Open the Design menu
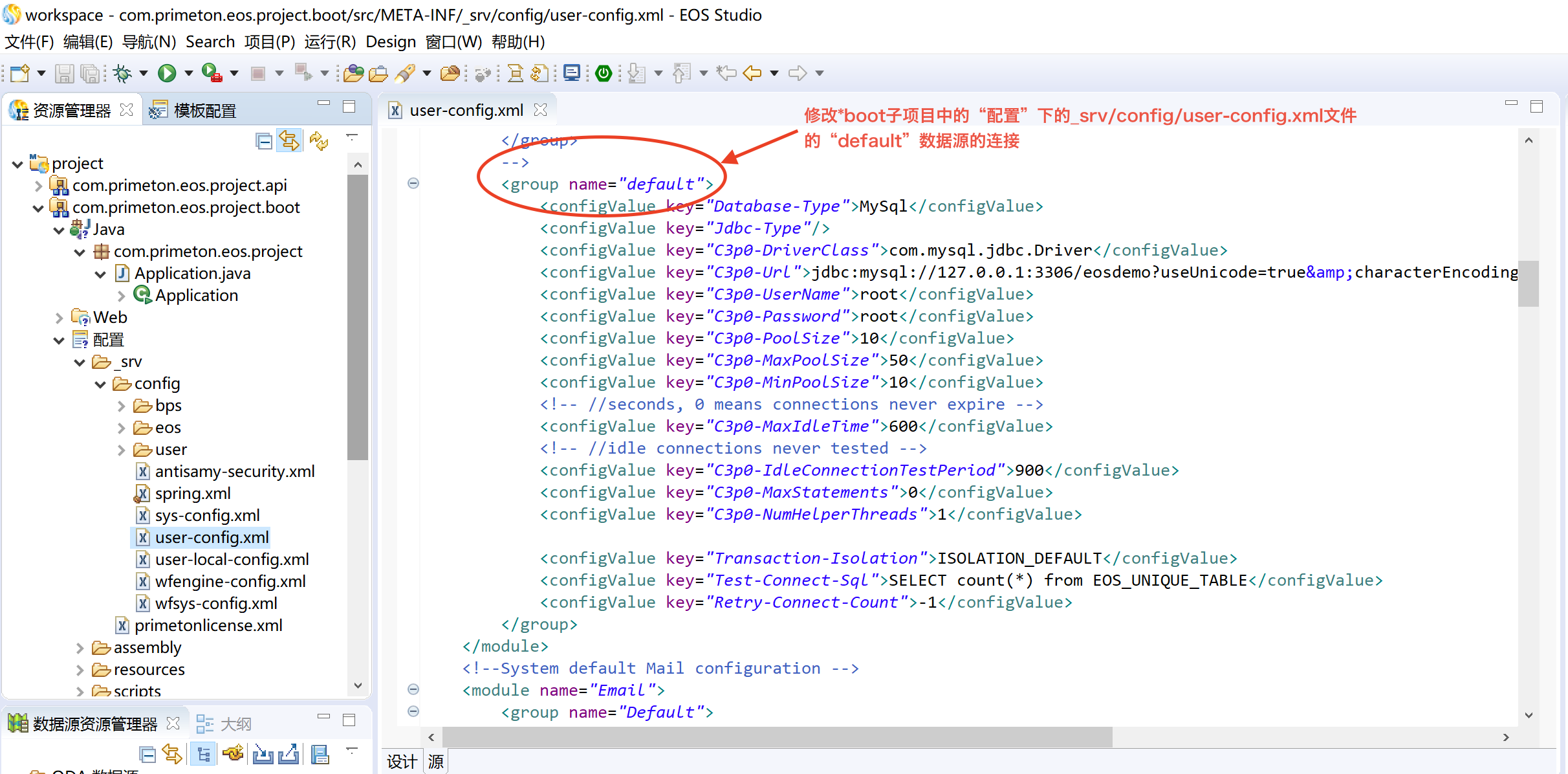 point(390,42)
